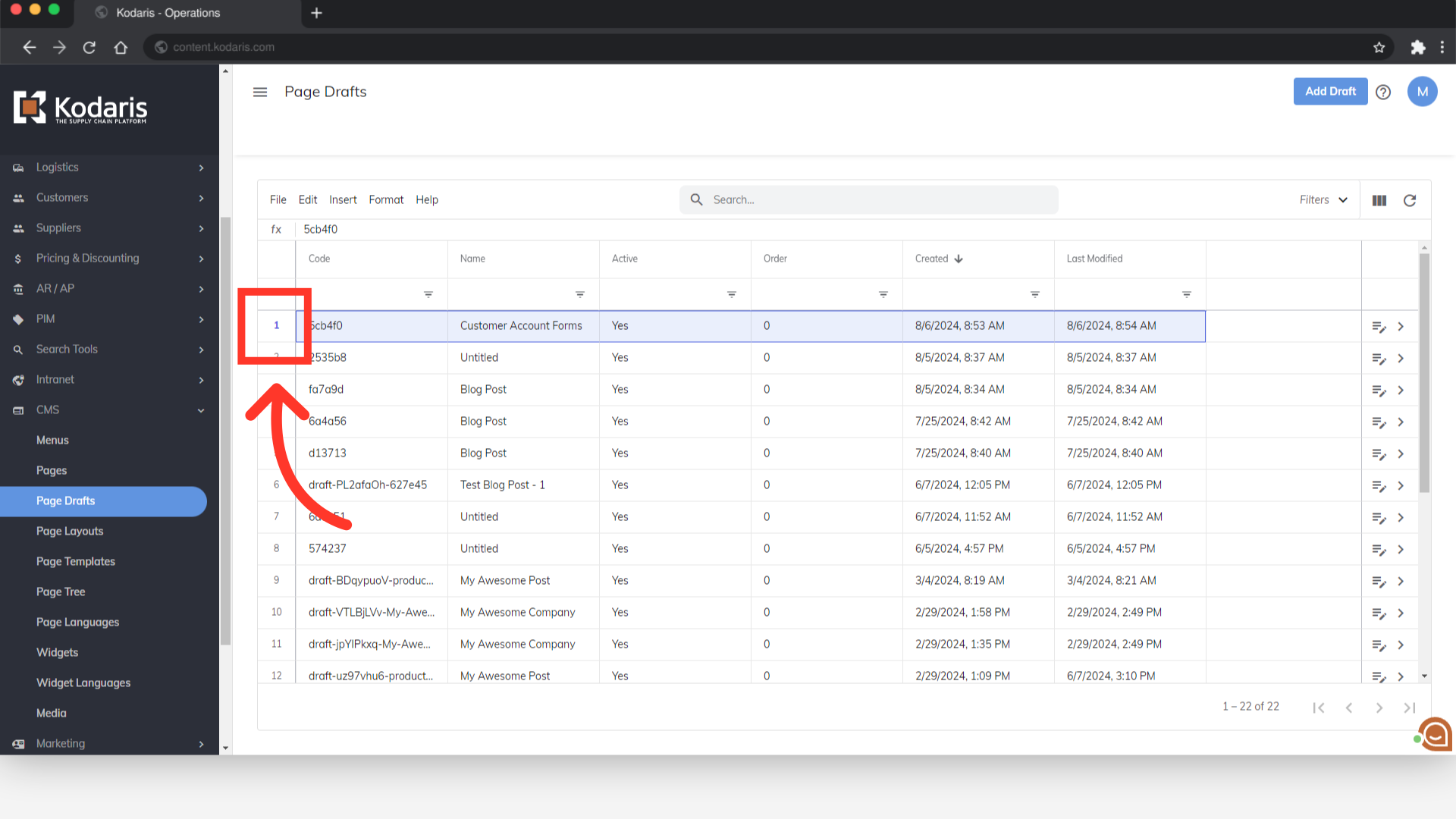This screenshot has height=819, width=1456.
Task: Click the user avatar M icon
Action: (x=1422, y=92)
